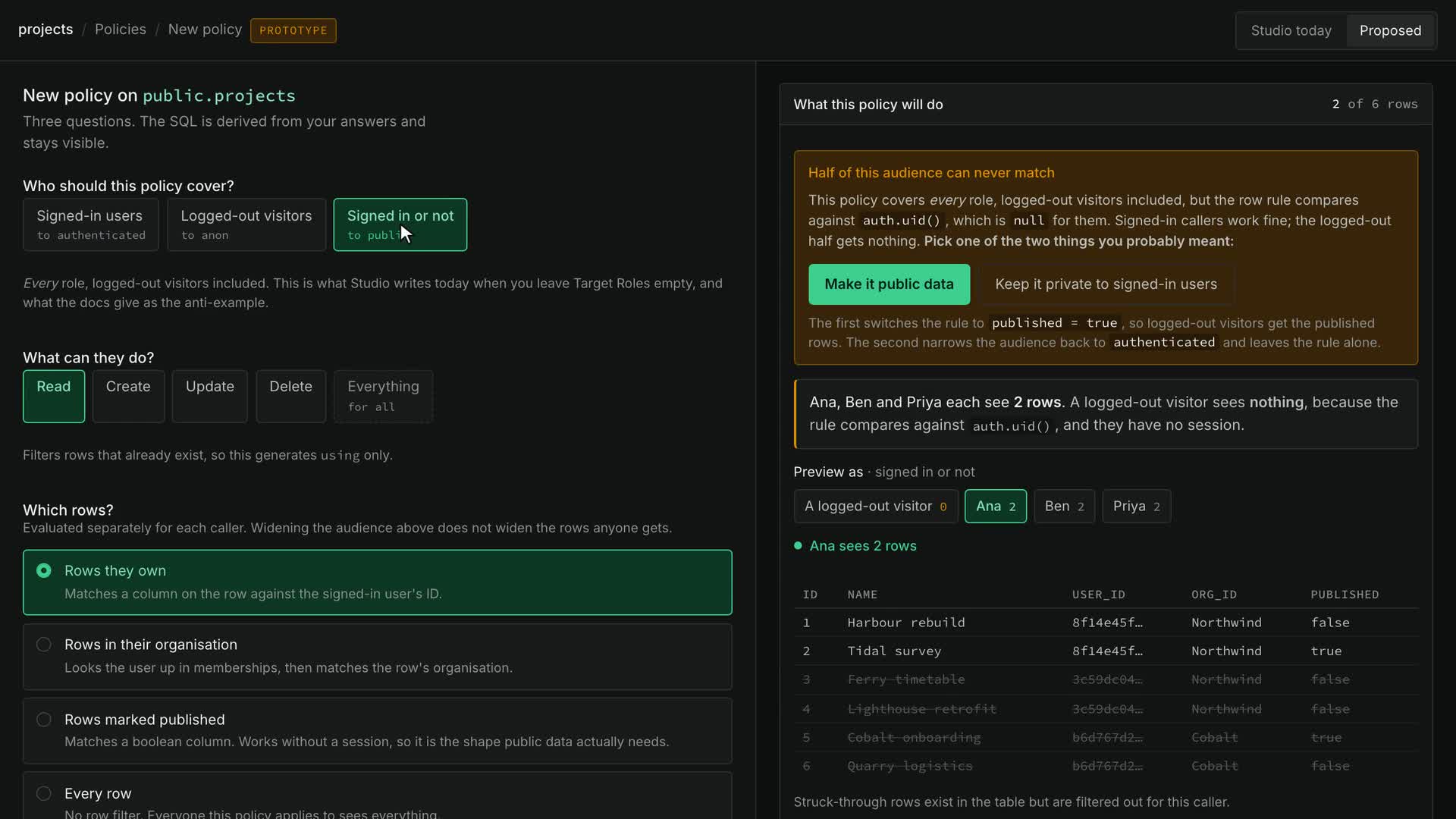
Task: Click the PUBLISHED column header
Action: coord(1345,595)
